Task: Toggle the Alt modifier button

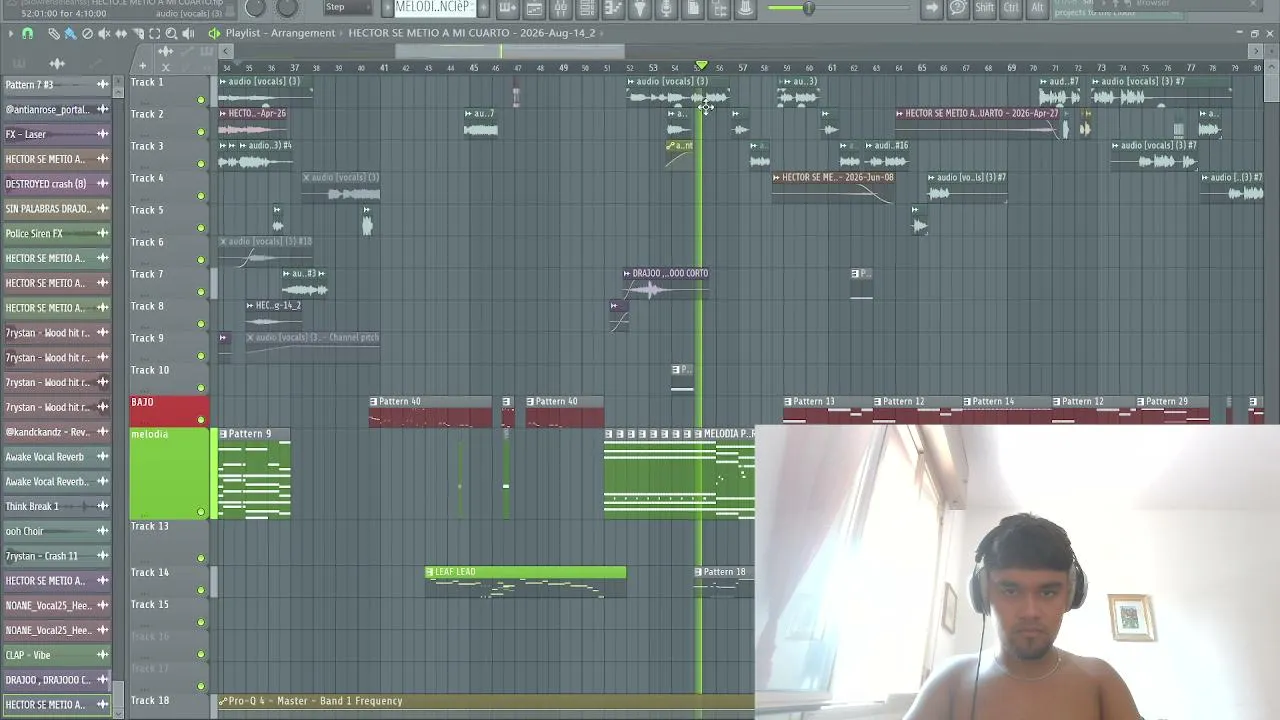Action: click(1037, 8)
